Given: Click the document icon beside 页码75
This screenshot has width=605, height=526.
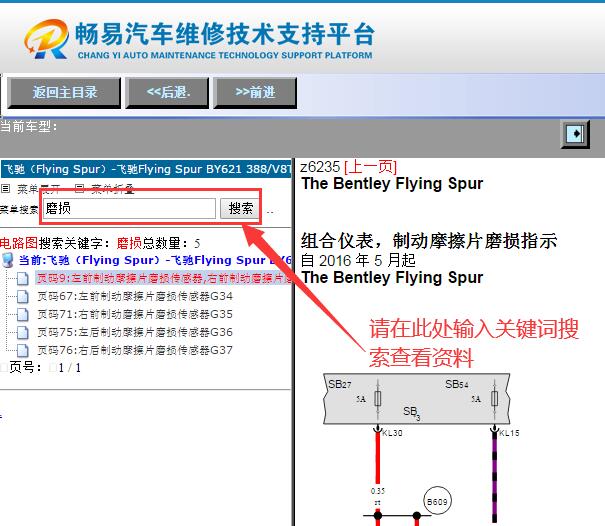Looking at the screenshot, I should (23, 332).
